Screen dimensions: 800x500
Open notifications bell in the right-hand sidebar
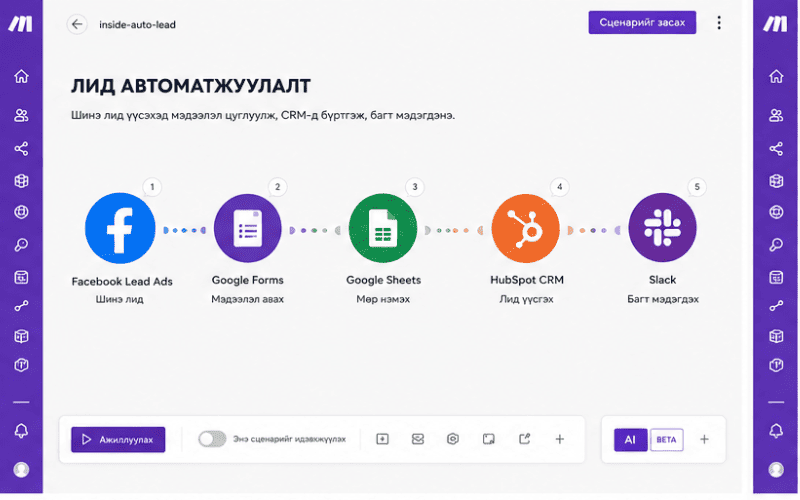click(776, 431)
